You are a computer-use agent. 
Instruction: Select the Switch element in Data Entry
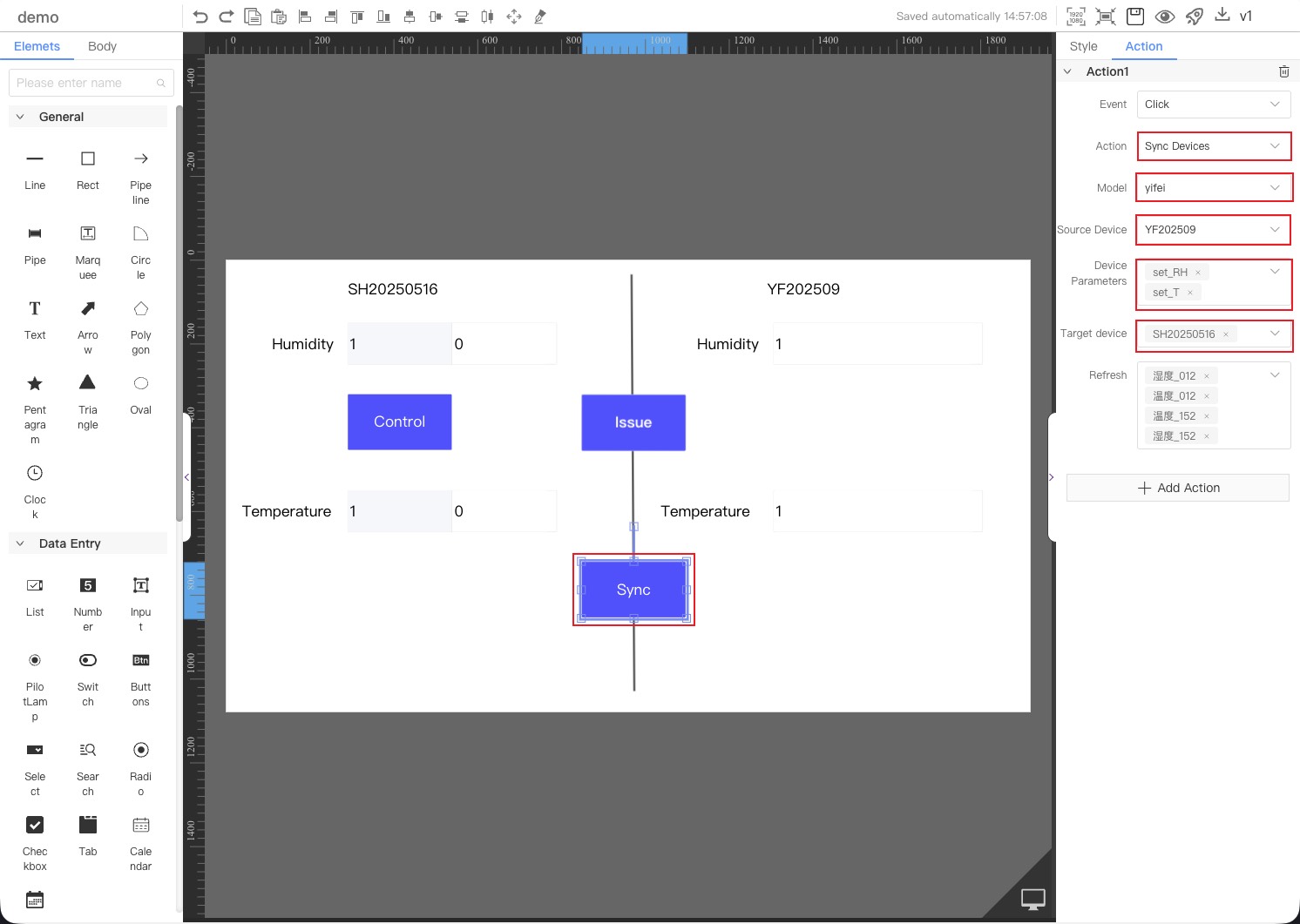[88, 661]
